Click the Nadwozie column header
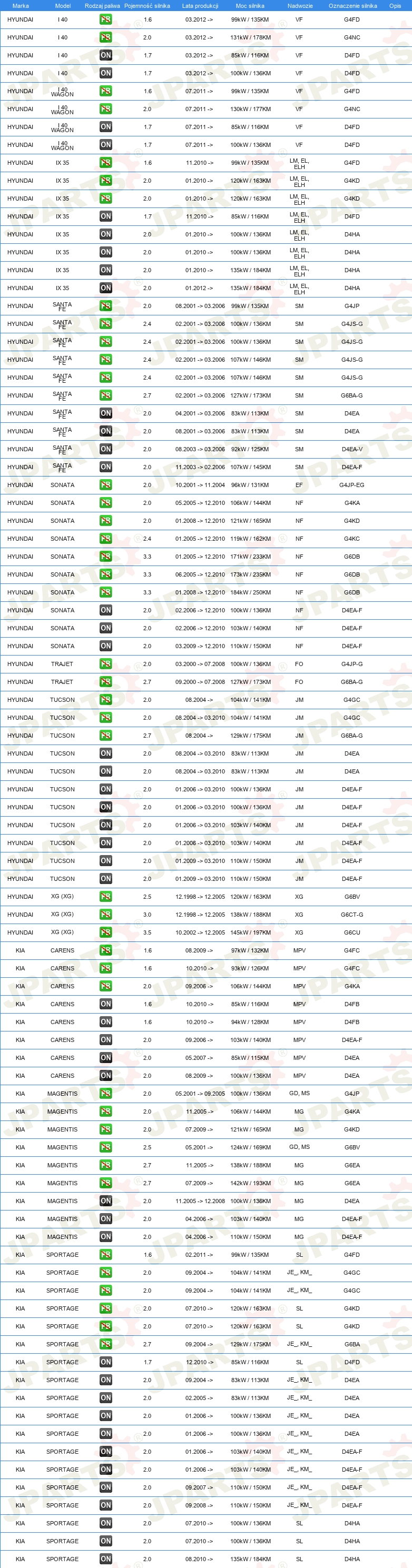The height and width of the screenshot is (1568, 412). click(x=300, y=5)
